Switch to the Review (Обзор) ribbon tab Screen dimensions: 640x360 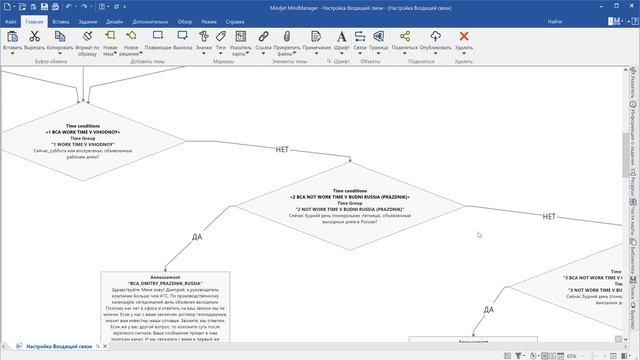185,22
